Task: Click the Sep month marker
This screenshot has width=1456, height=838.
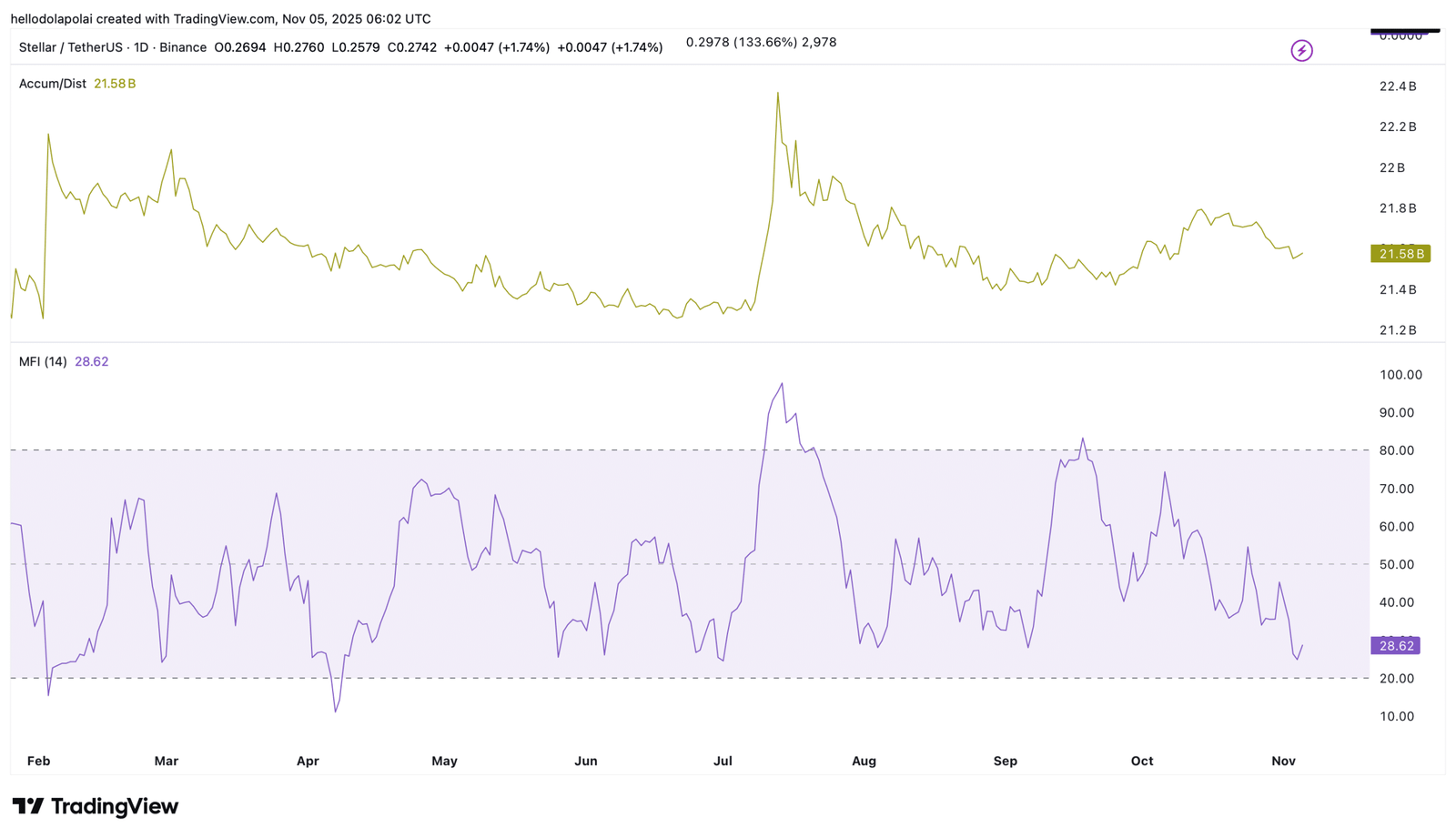Action: [1005, 762]
